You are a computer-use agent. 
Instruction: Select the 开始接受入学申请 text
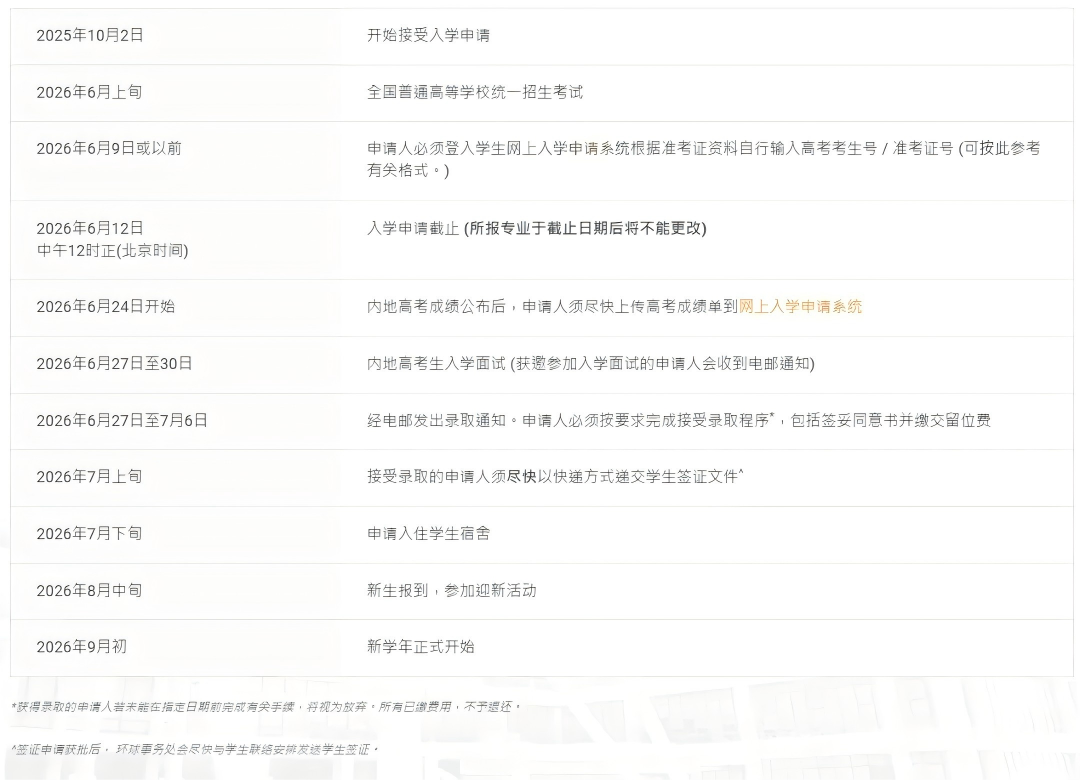428,35
